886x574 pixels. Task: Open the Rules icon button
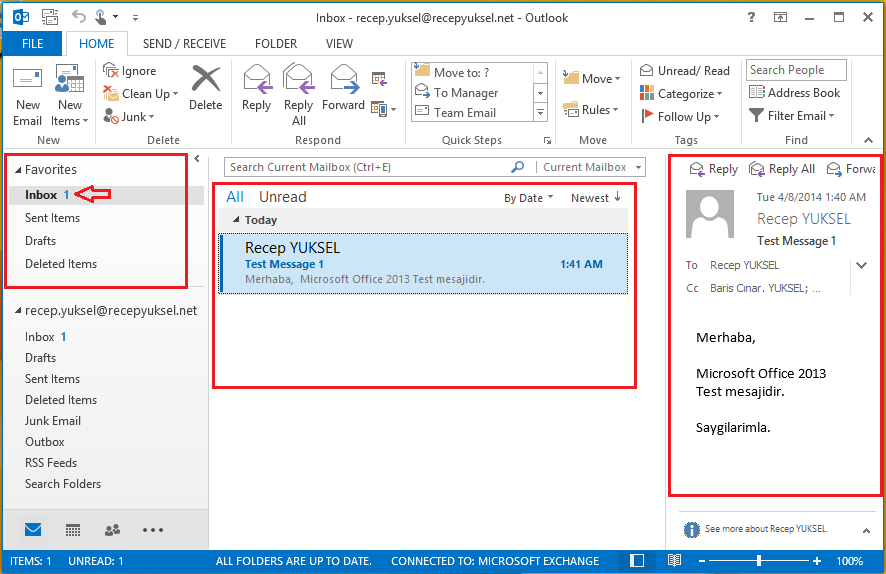click(591, 109)
